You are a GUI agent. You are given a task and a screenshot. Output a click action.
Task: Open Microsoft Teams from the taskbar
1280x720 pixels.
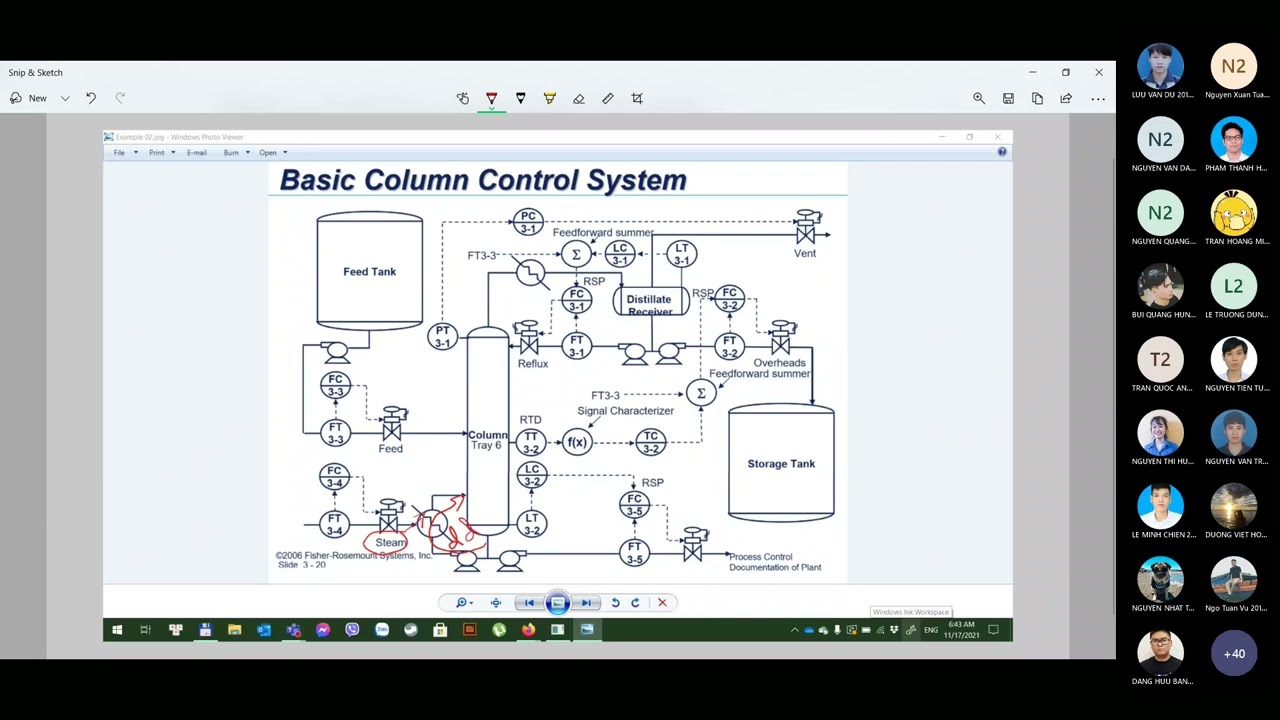(293, 629)
